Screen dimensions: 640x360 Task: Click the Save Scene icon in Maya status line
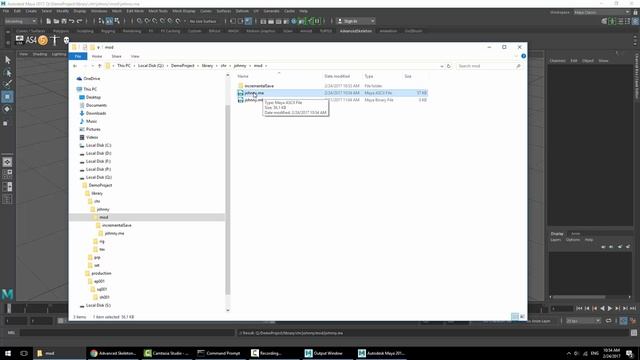[64, 21]
